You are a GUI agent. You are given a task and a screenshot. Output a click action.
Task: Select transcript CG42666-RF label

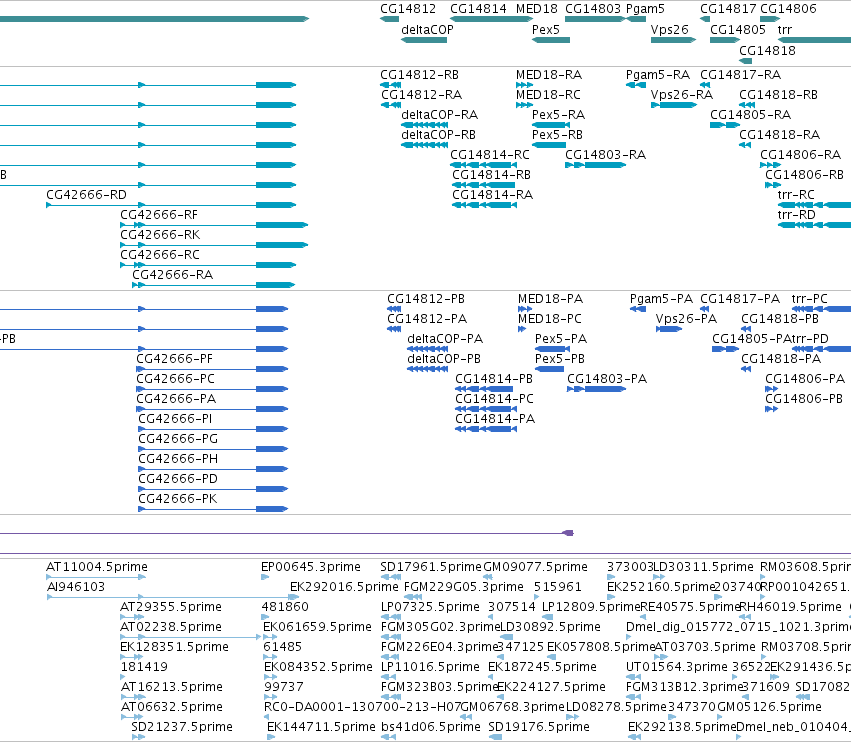(158, 215)
